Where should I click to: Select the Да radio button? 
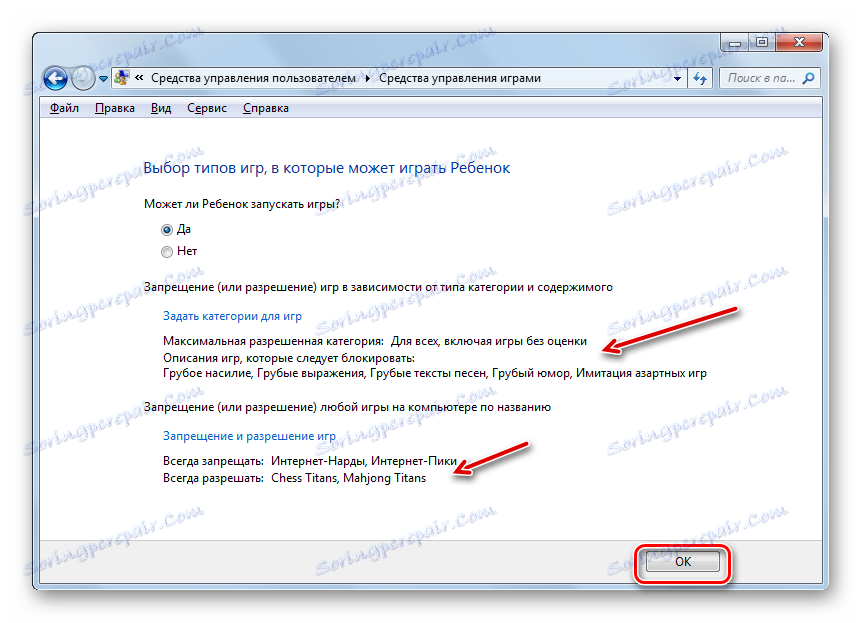(x=167, y=230)
